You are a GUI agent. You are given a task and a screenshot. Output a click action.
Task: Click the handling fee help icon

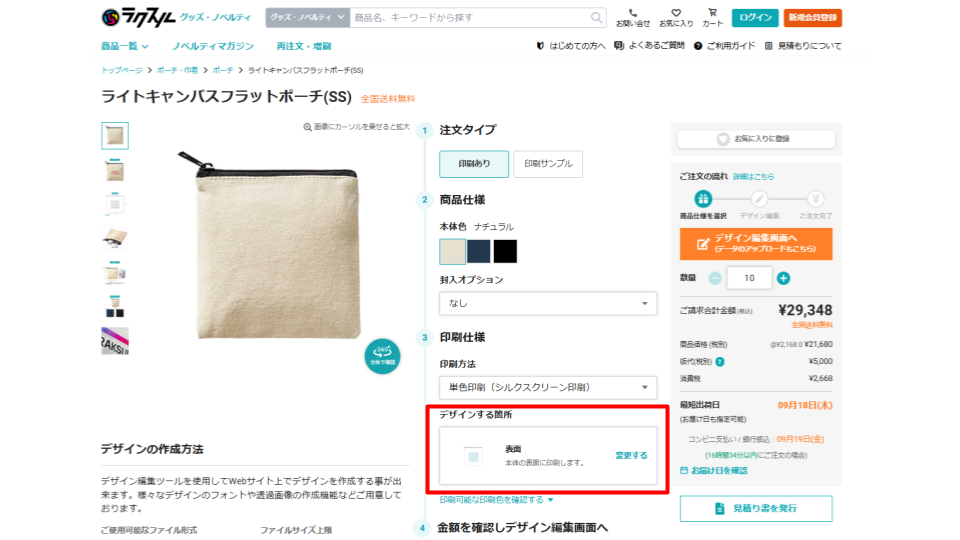pos(720,361)
